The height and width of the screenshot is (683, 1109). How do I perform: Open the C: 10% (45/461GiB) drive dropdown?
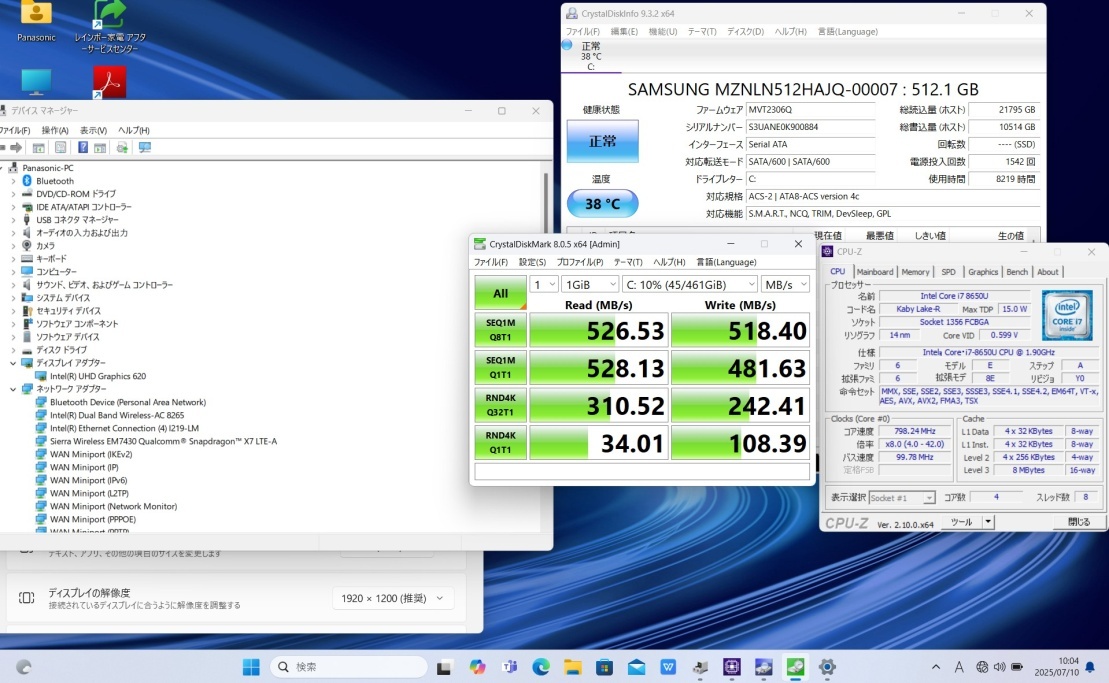(690, 284)
